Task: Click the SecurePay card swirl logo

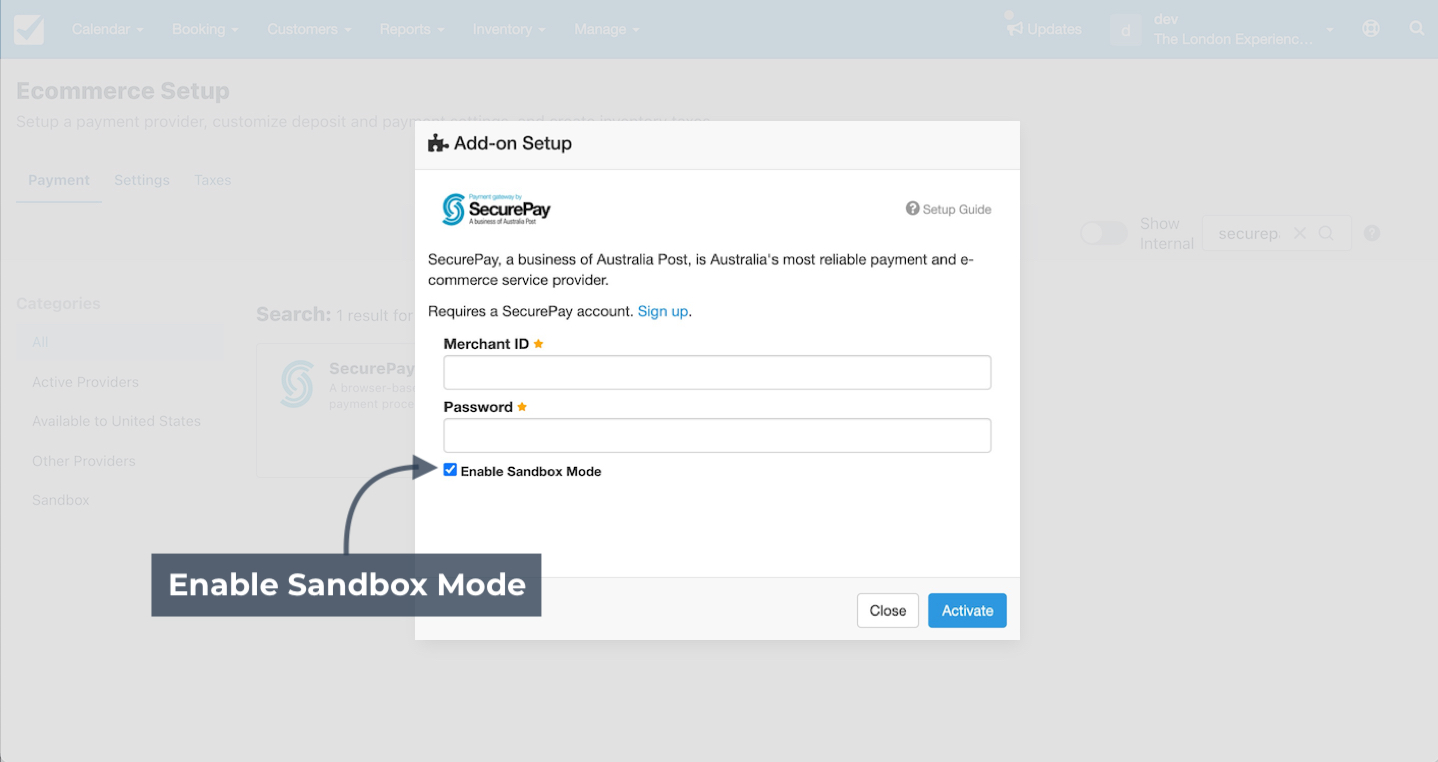Action: 297,384
